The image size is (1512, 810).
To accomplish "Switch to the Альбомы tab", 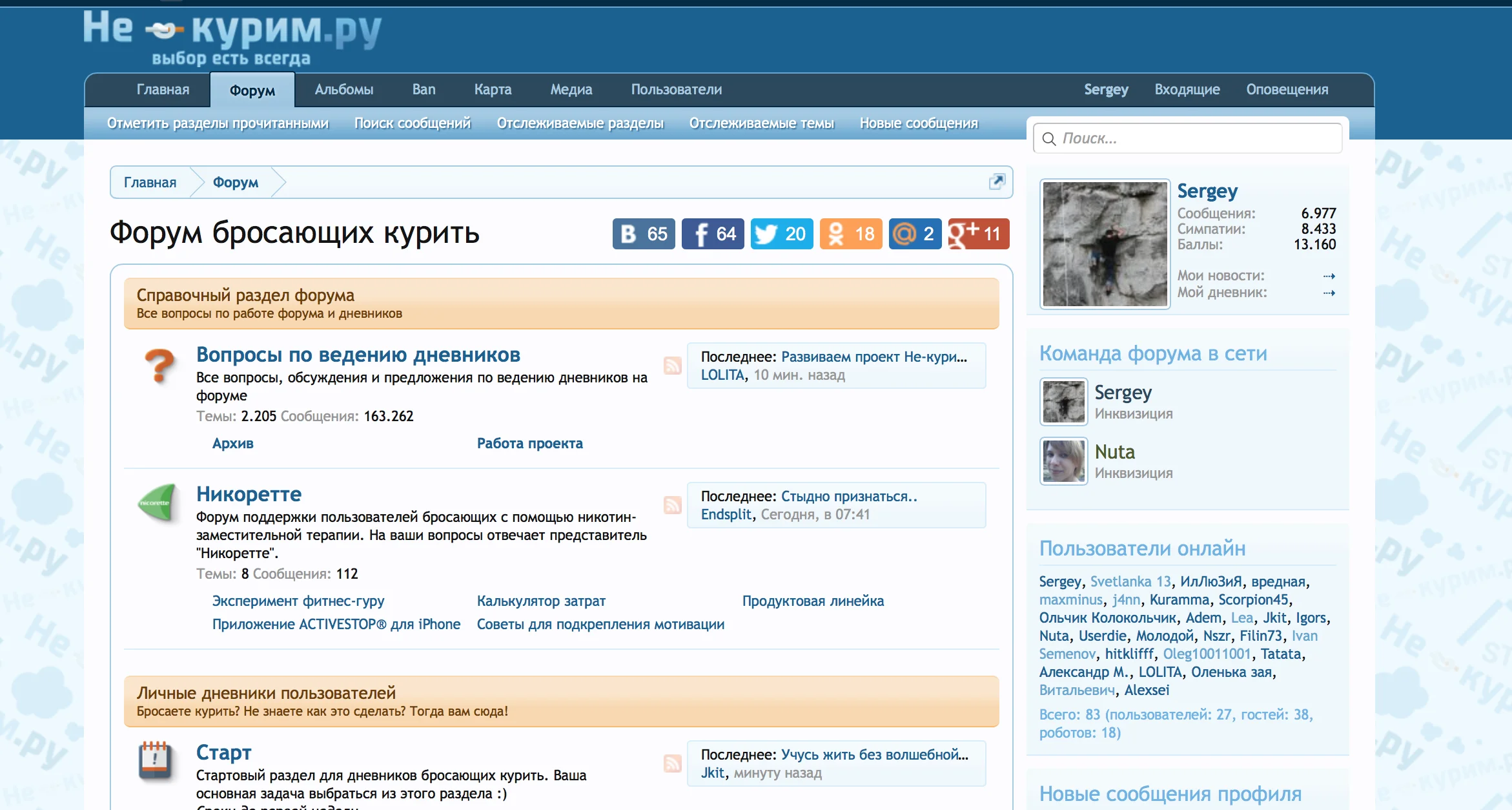I will point(343,90).
